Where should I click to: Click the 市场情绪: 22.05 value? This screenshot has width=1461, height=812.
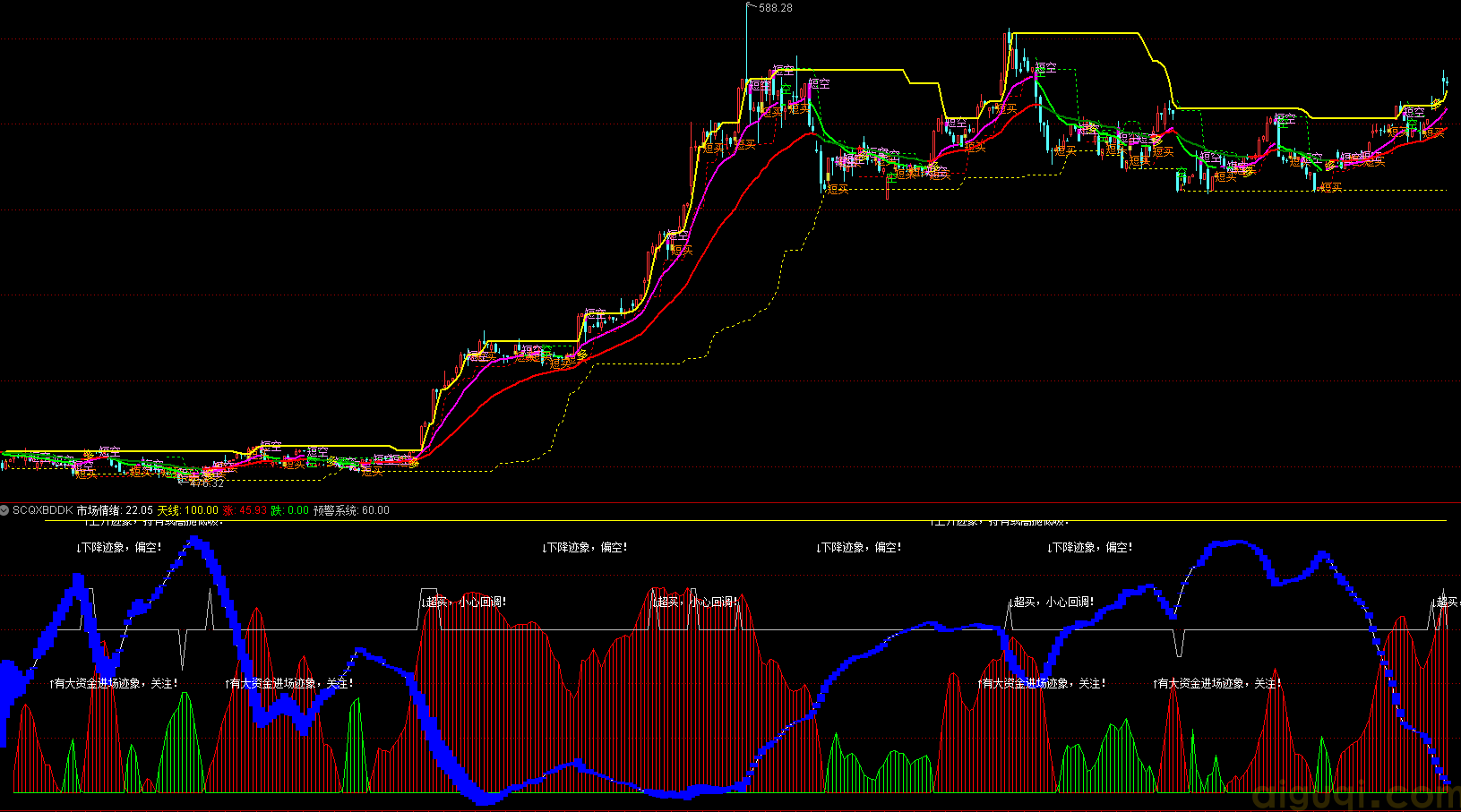[x=115, y=510]
